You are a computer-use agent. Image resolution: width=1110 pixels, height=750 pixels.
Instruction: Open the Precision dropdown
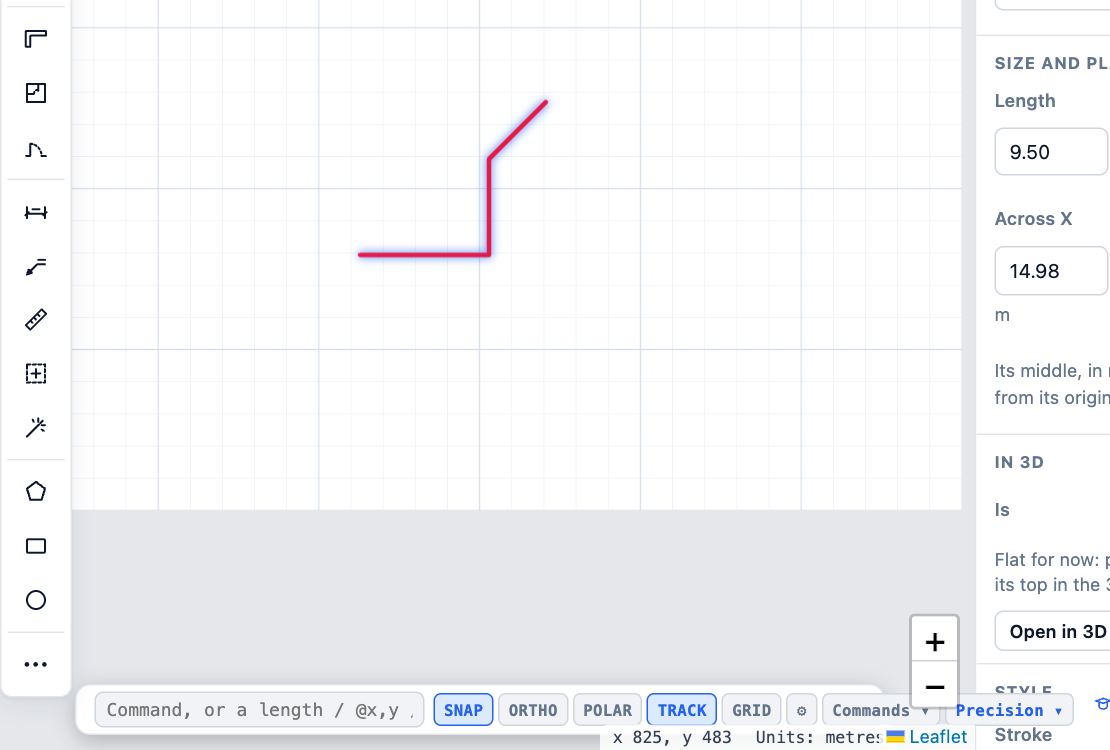pyautogui.click(x=1009, y=710)
